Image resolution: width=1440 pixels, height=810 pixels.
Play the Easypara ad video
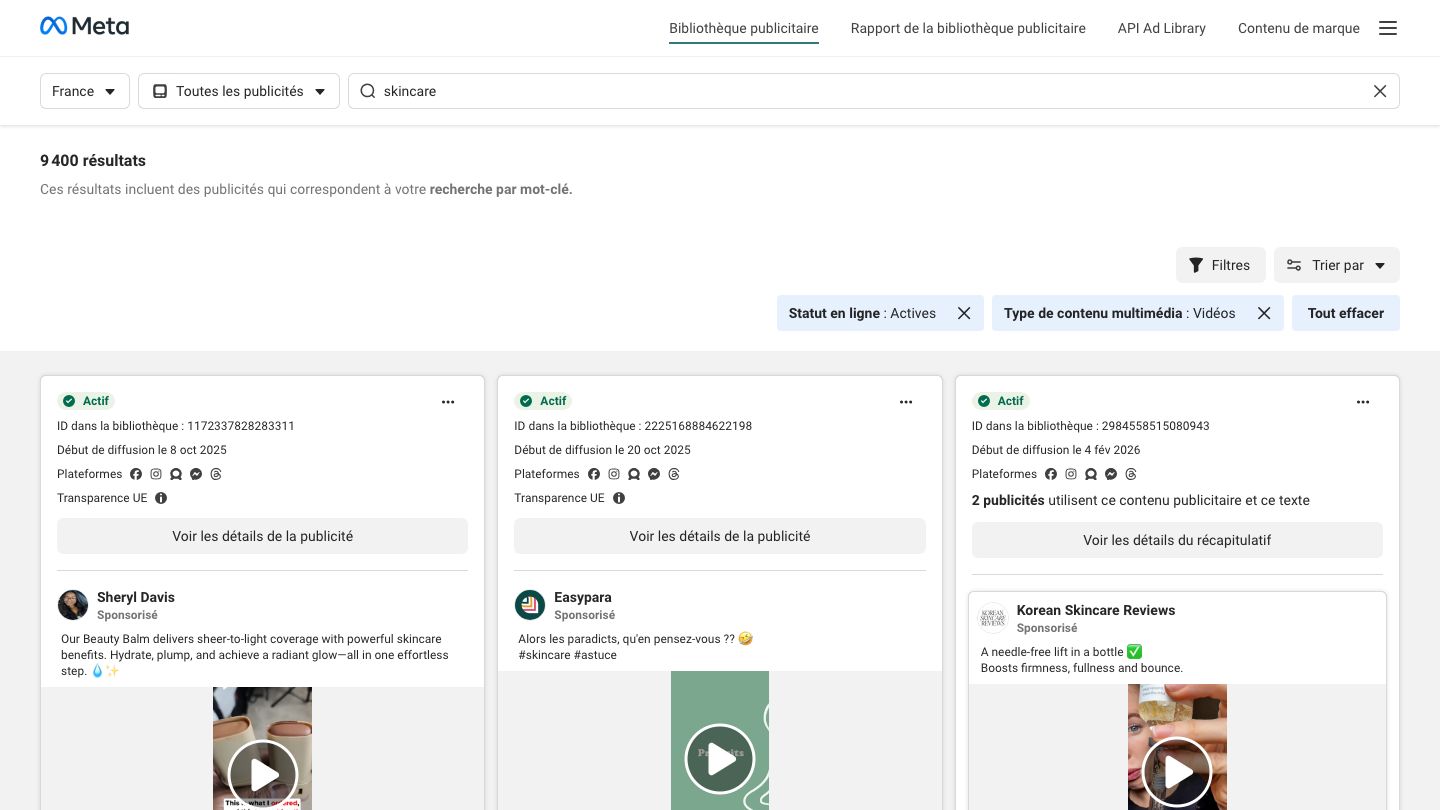click(x=720, y=759)
